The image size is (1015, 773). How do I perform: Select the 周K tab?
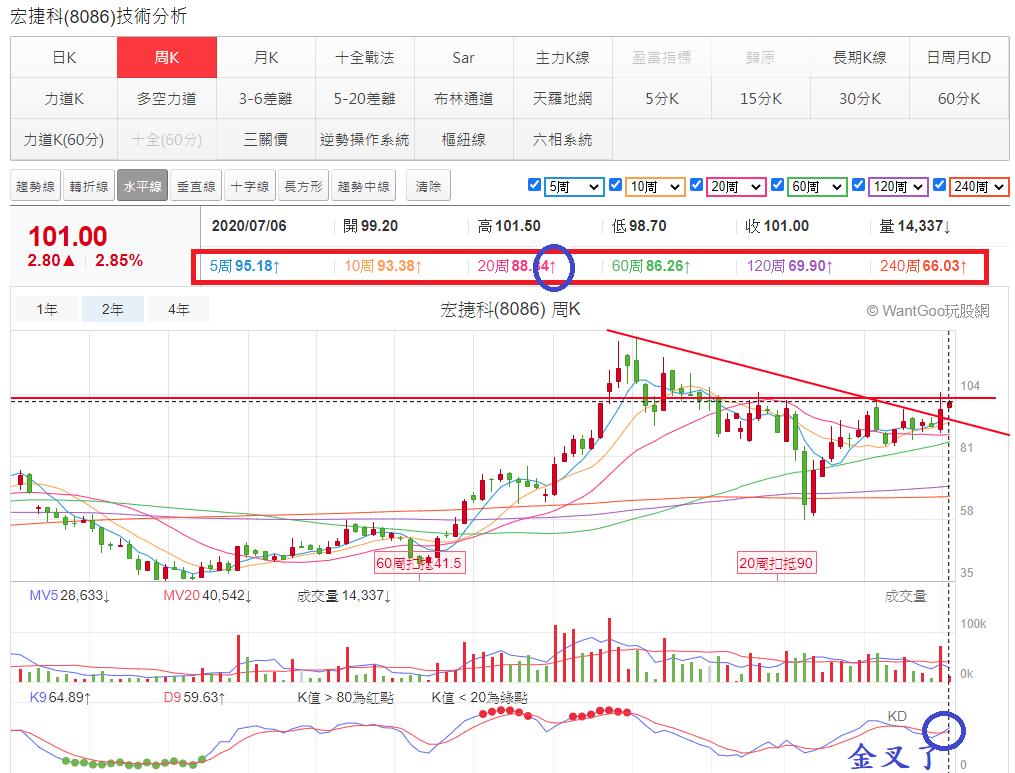(167, 58)
